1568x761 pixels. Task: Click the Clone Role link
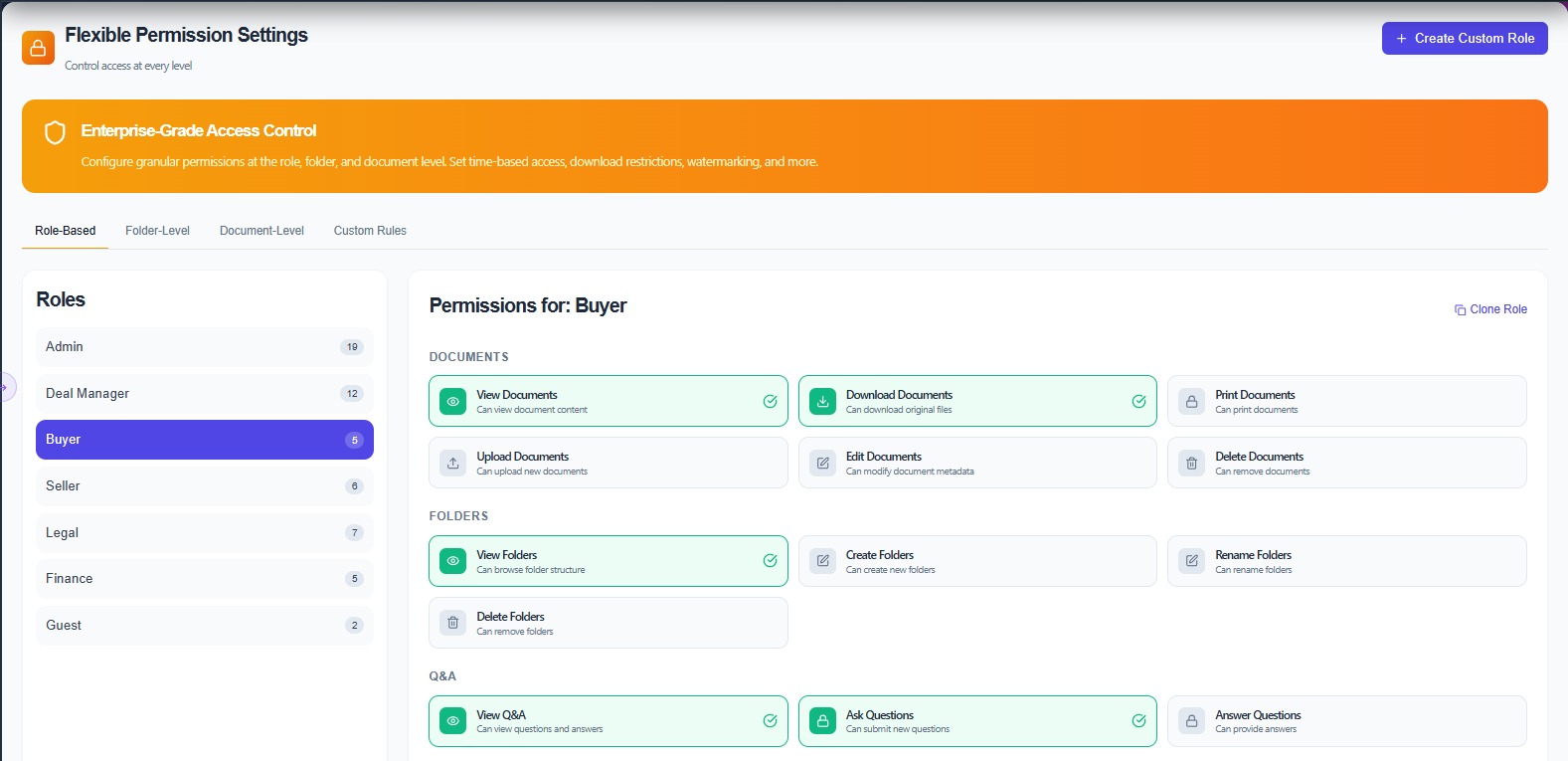click(x=1490, y=309)
